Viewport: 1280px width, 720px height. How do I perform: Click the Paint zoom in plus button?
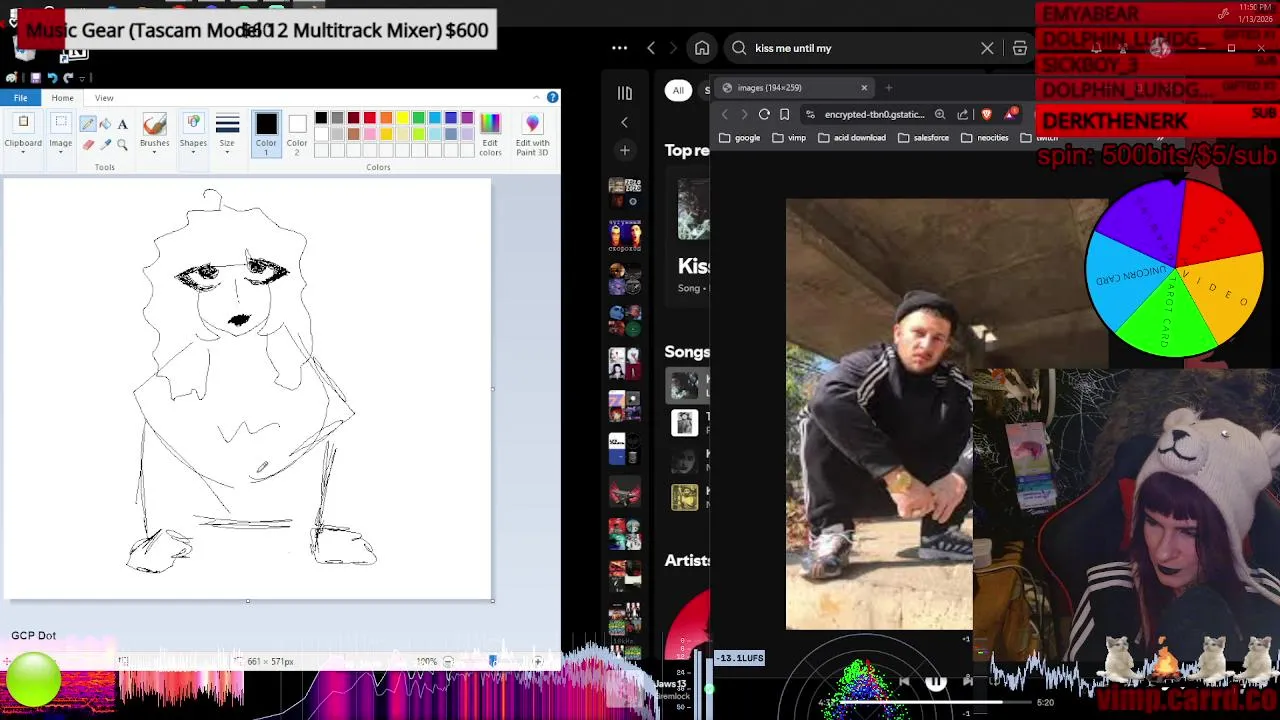point(538,661)
